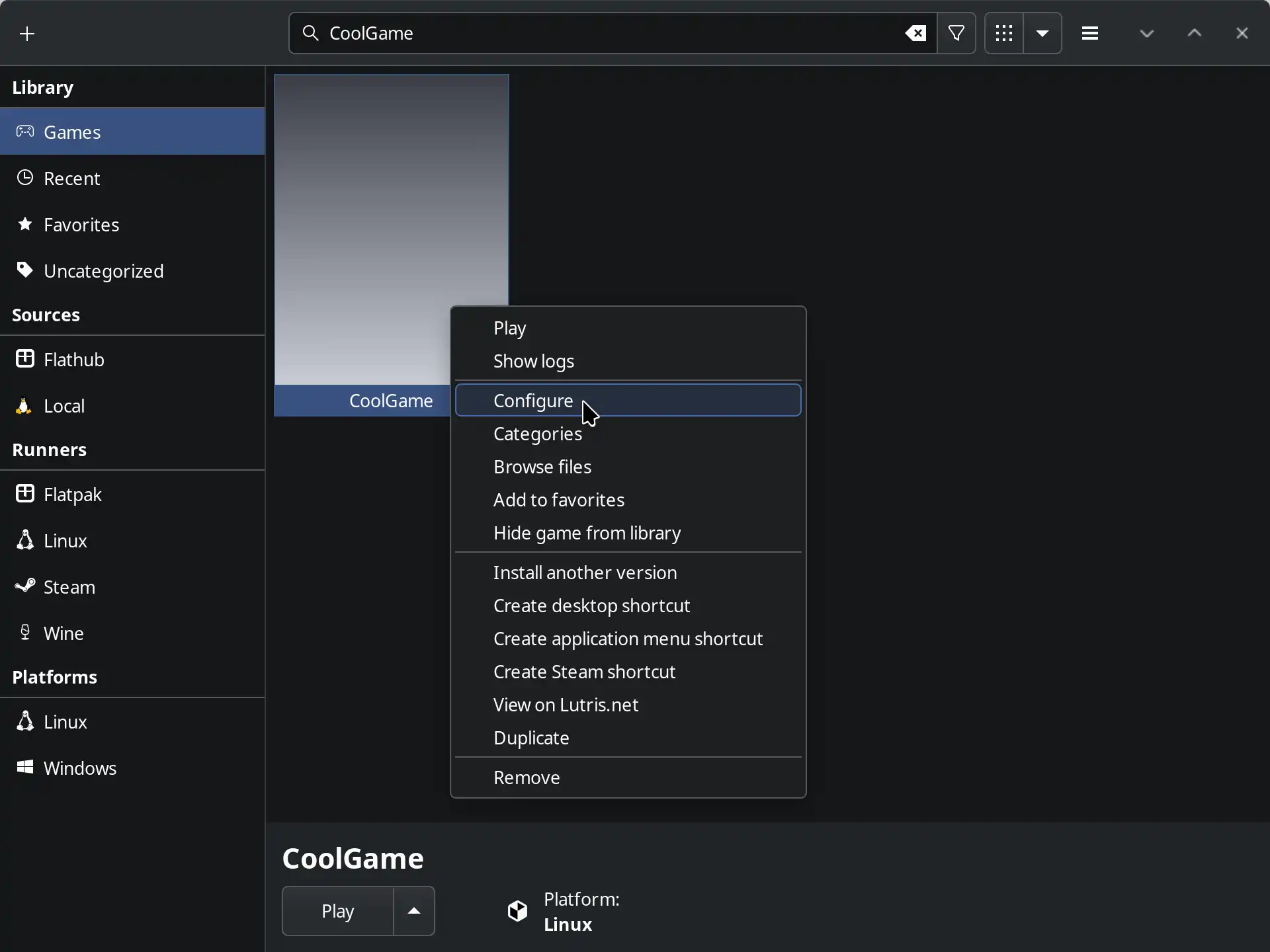The image size is (1270, 952).
Task: Open Steam runner in sidebar
Action: (x=69, y=587)
